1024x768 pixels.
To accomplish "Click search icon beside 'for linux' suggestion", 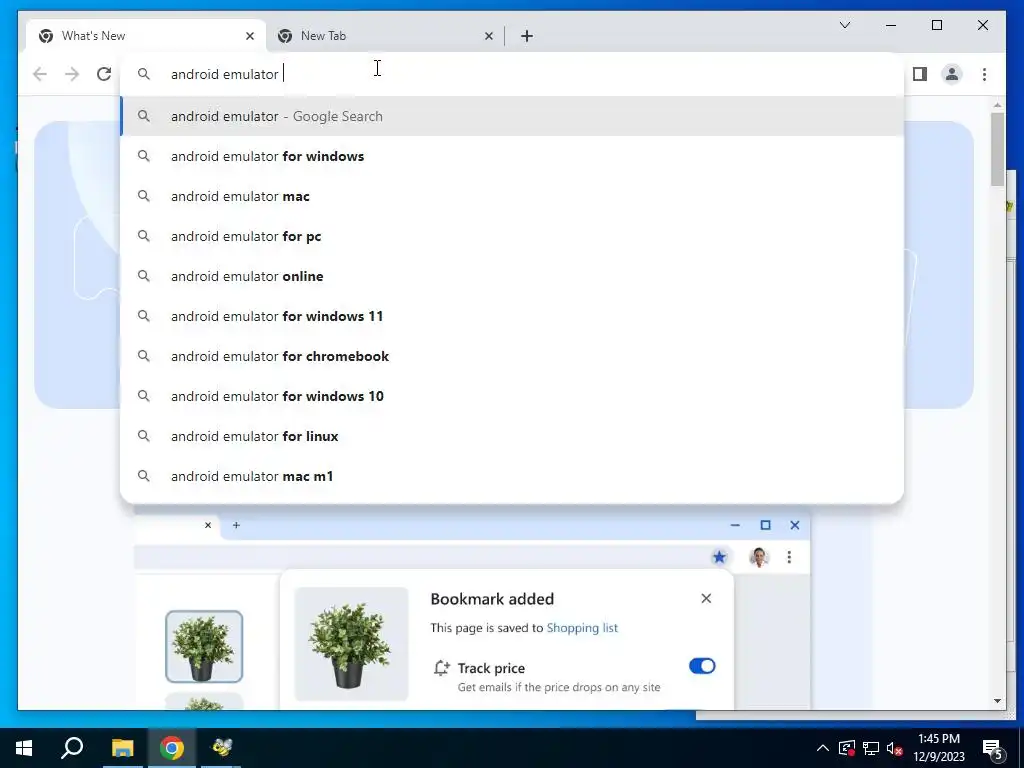I will (144, 436).
